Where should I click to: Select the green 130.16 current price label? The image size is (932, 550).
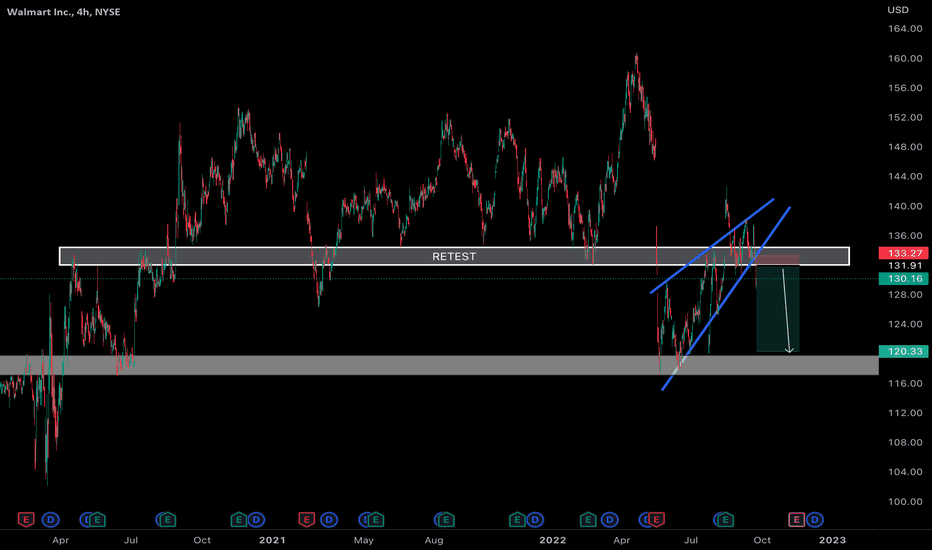click(x=903, y=278)
